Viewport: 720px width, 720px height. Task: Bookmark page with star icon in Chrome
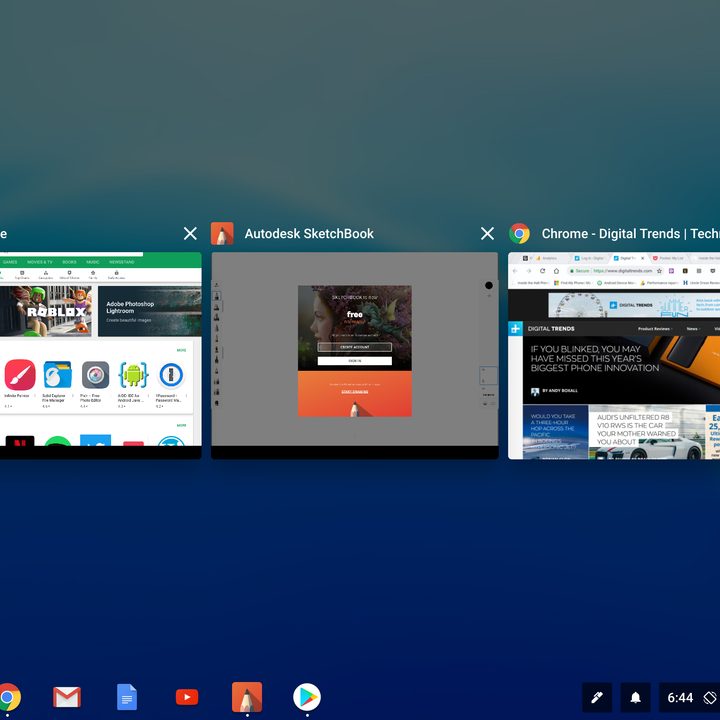coord(659,271)
